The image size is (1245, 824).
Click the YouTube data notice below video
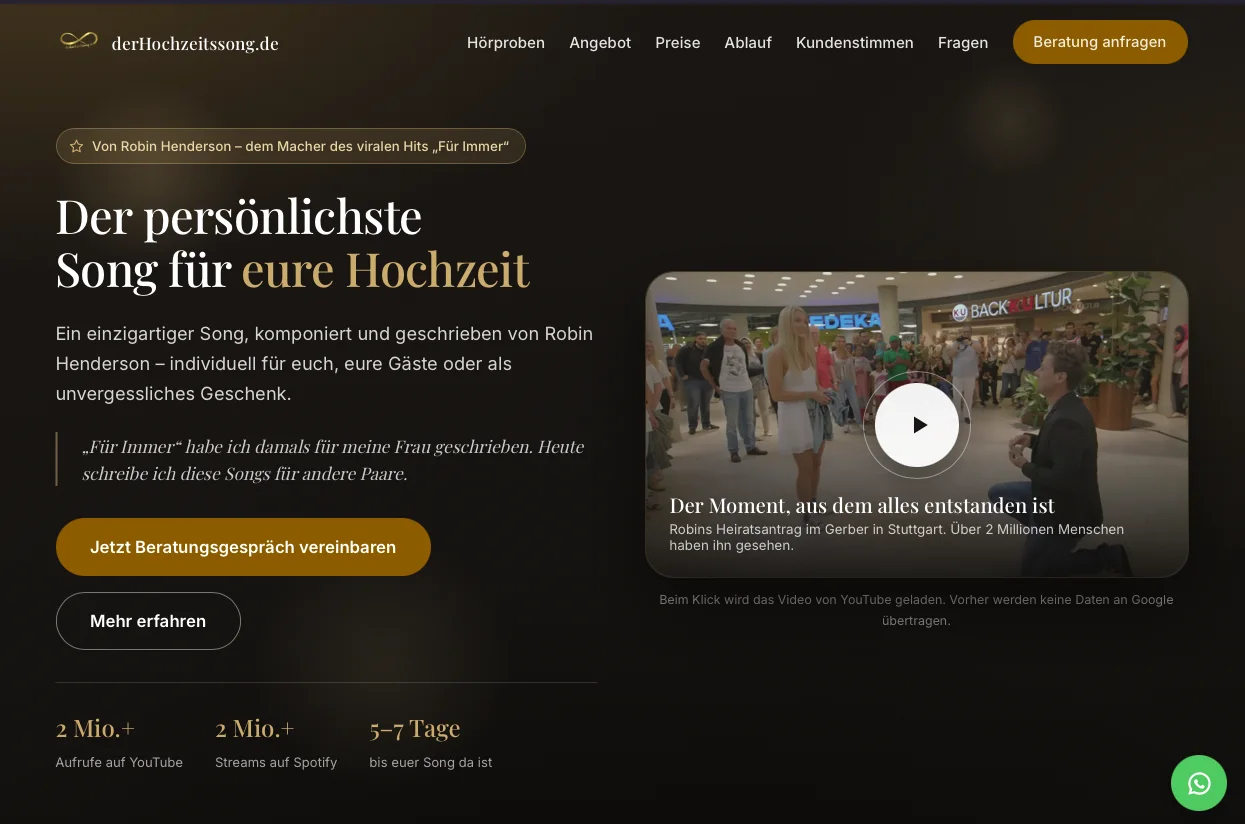click(916, 610)
